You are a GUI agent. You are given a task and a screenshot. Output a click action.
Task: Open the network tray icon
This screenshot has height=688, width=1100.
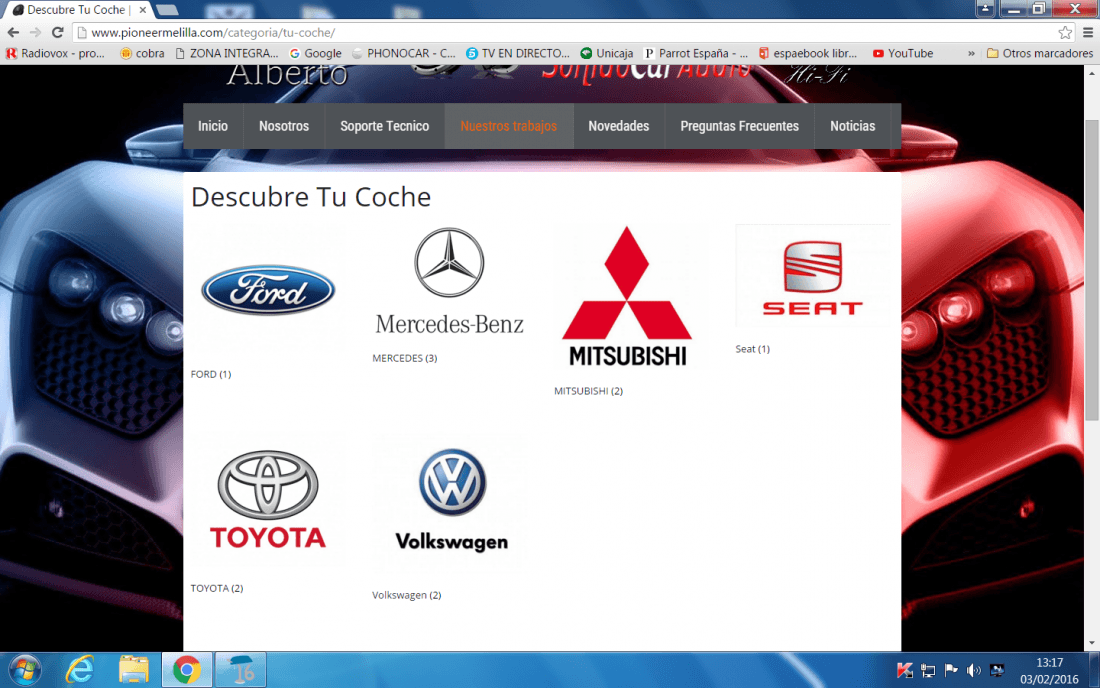[x=928, y=670]
